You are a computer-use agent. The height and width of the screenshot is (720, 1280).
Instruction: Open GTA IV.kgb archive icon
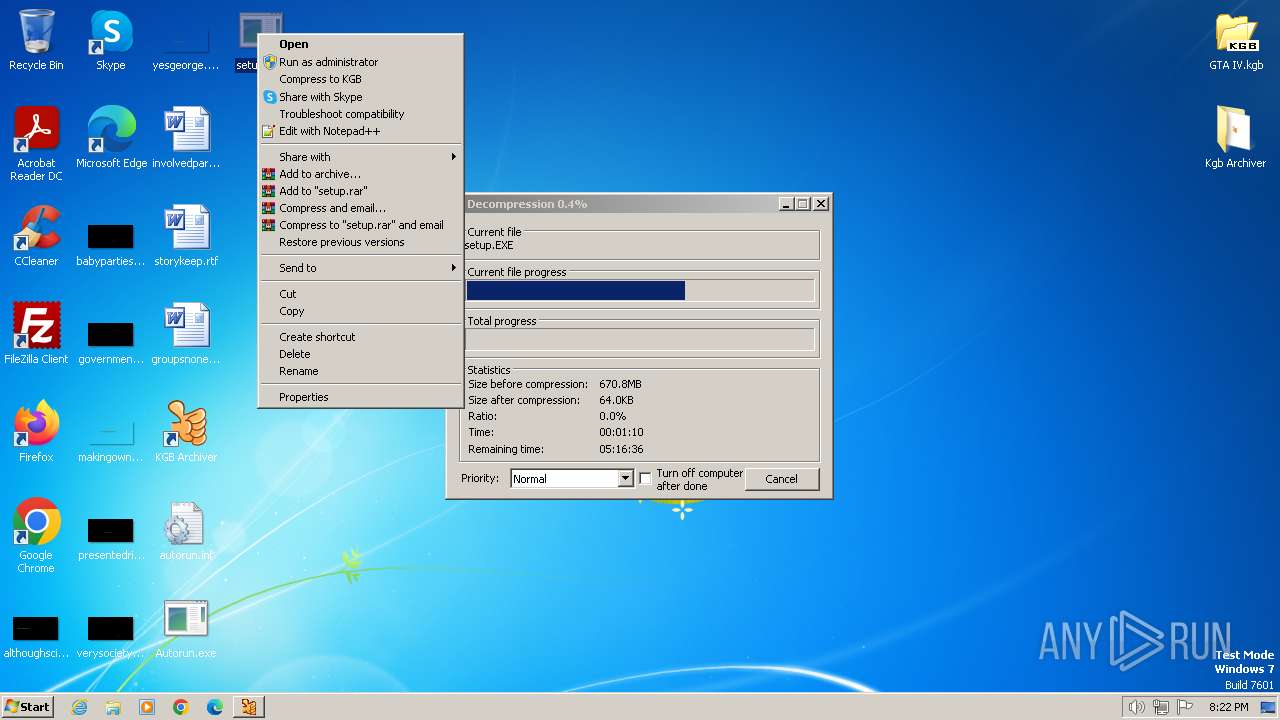1236,40
